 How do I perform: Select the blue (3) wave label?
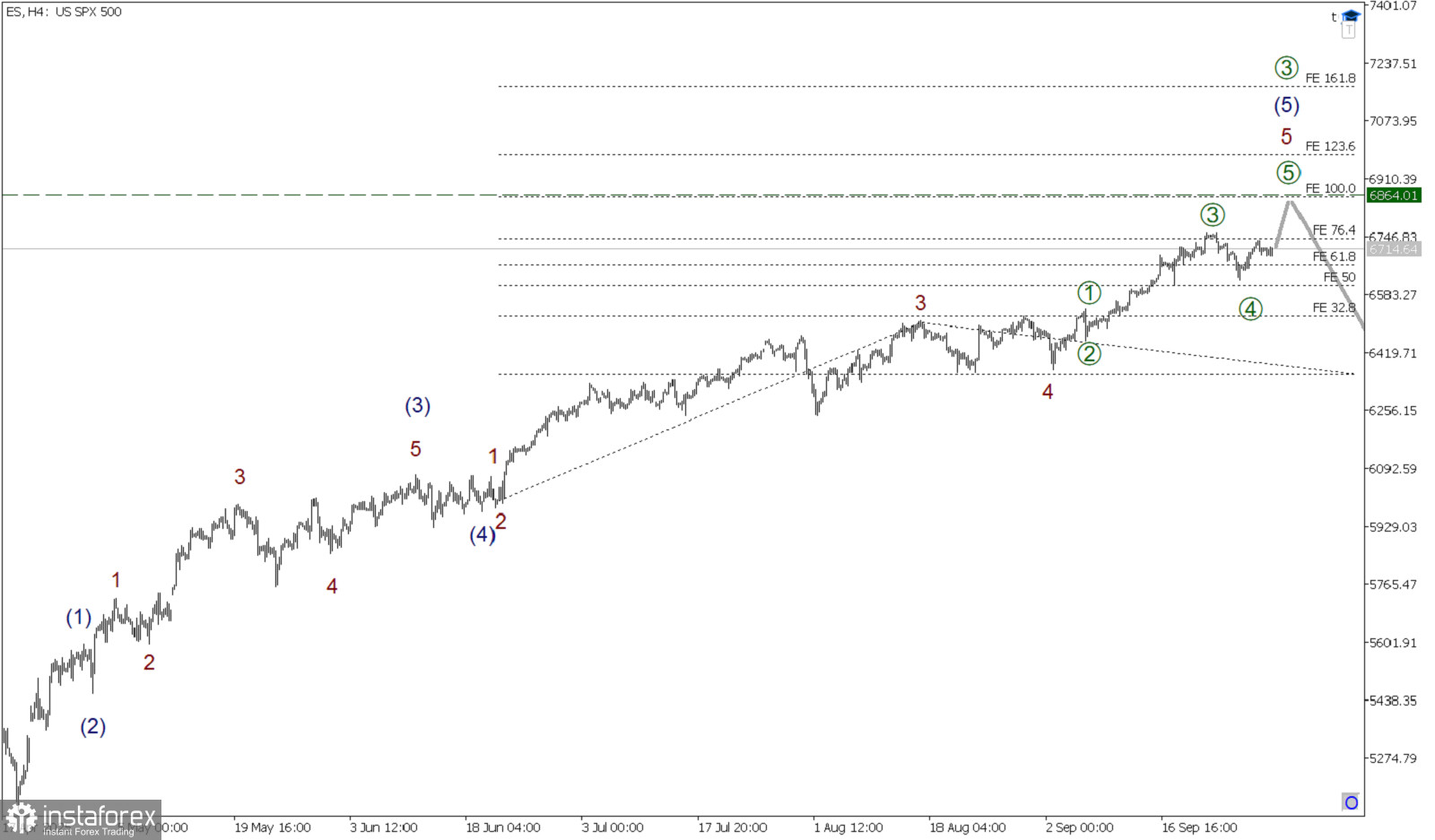tap(418, 406)
